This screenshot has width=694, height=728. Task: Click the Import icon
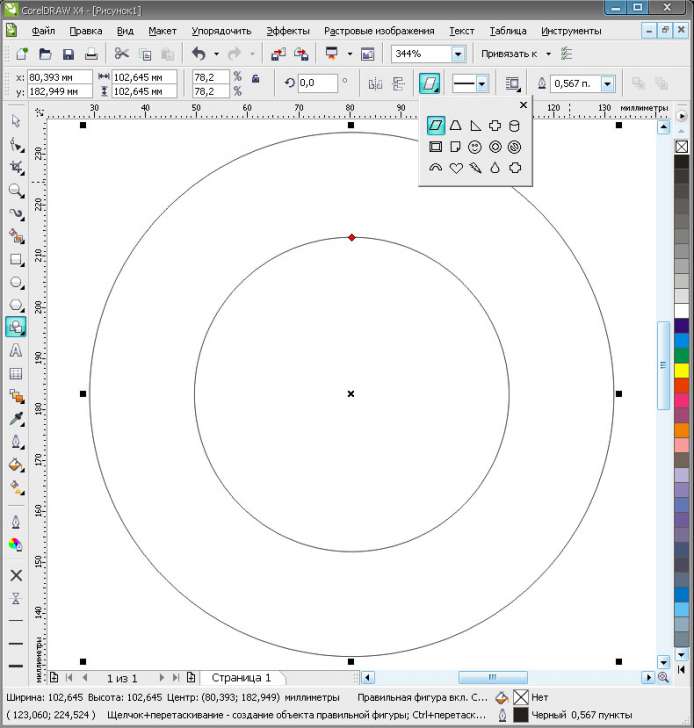tap(278, 54)
